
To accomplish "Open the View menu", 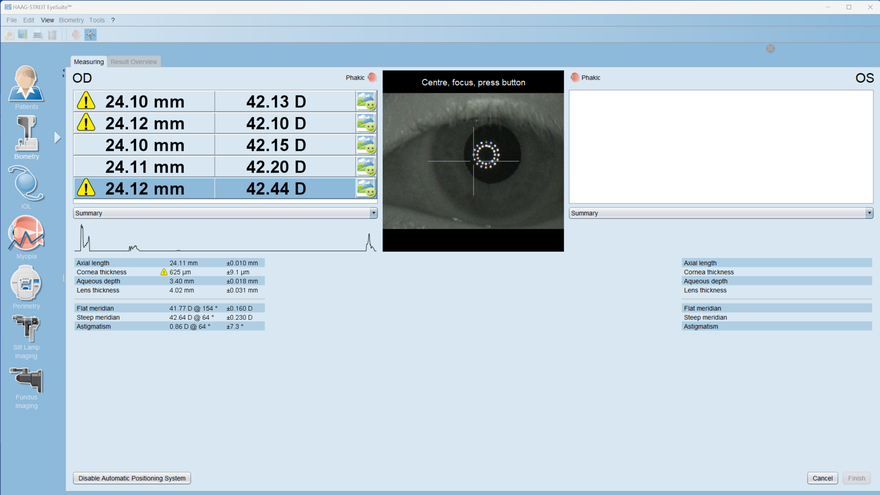I will click(47, 20).
